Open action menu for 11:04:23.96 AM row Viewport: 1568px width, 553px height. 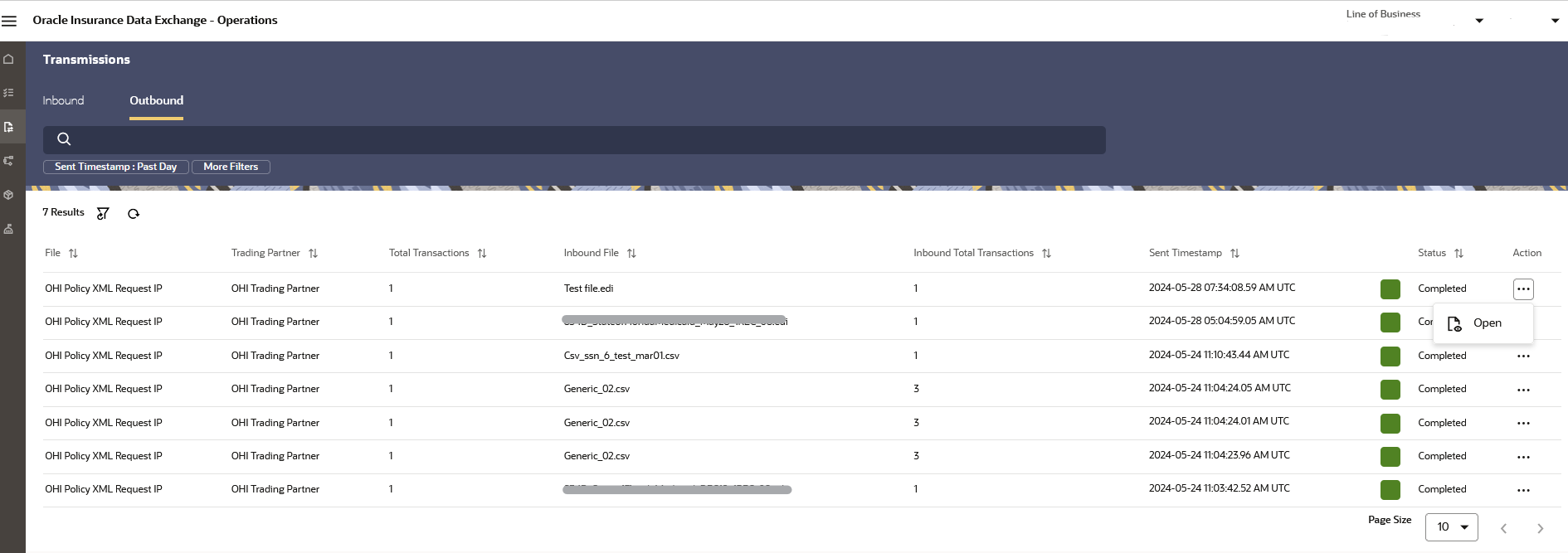(1523, 457)
